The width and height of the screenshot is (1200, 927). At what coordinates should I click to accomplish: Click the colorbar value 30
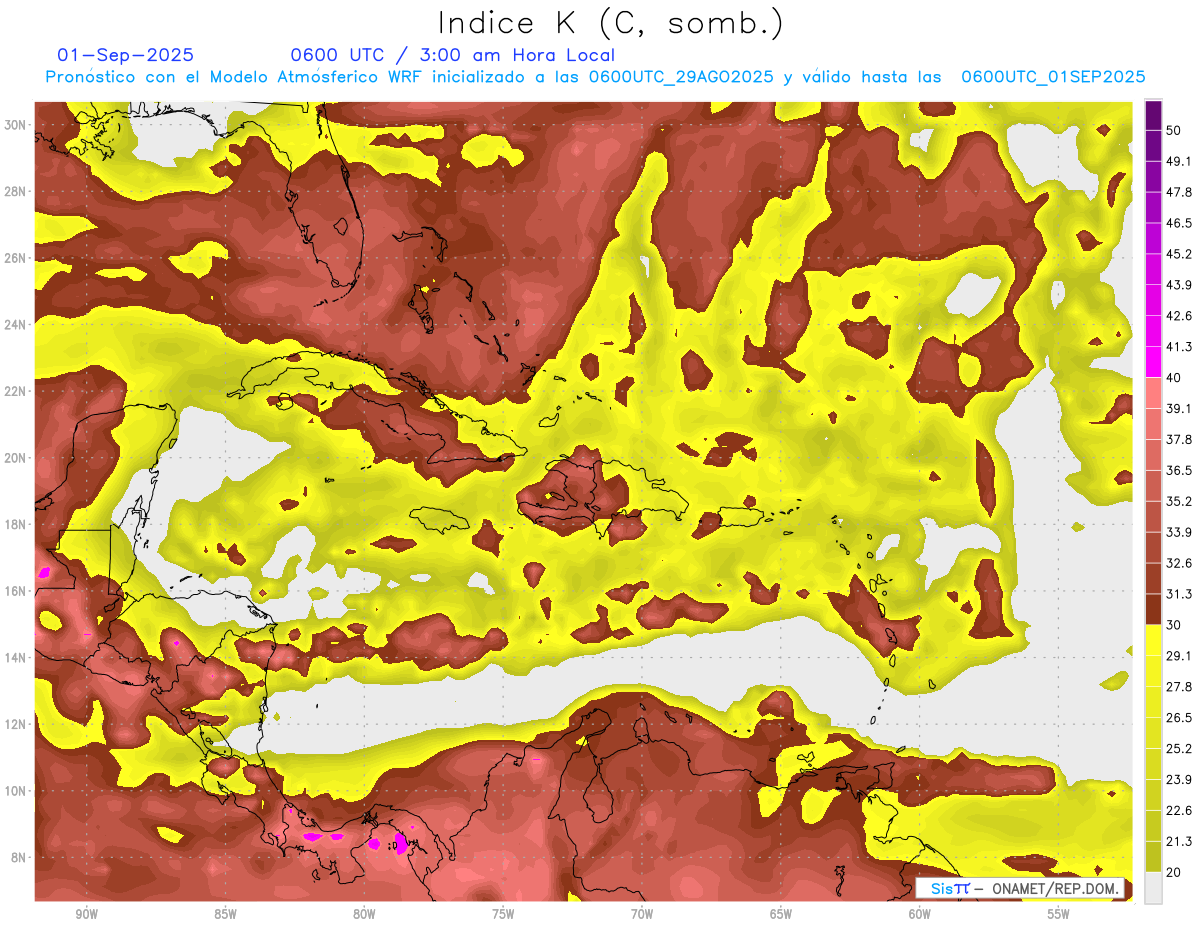click(1174, 625)
